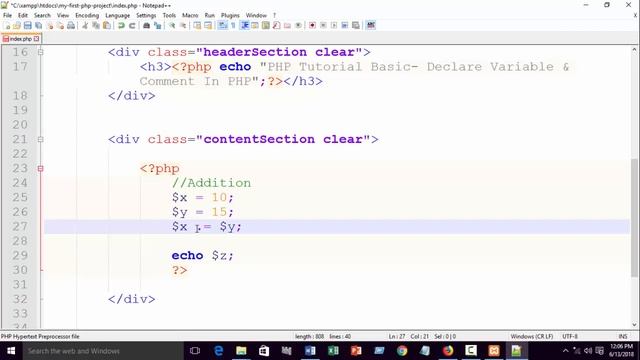Click the INS status bar indicator
This screenshot has width=640, height=360.
[x=623, y=336]
